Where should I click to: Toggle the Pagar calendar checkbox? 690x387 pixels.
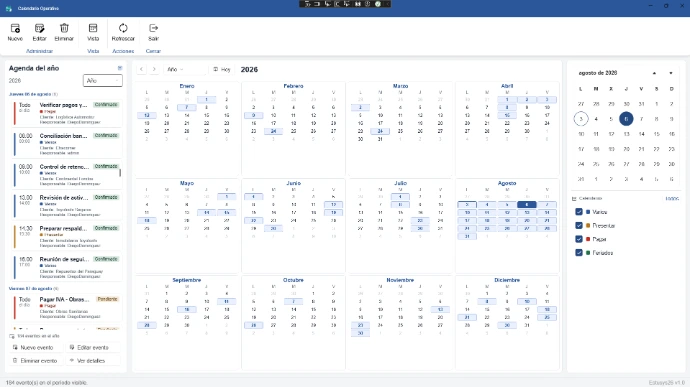[579, 239]
